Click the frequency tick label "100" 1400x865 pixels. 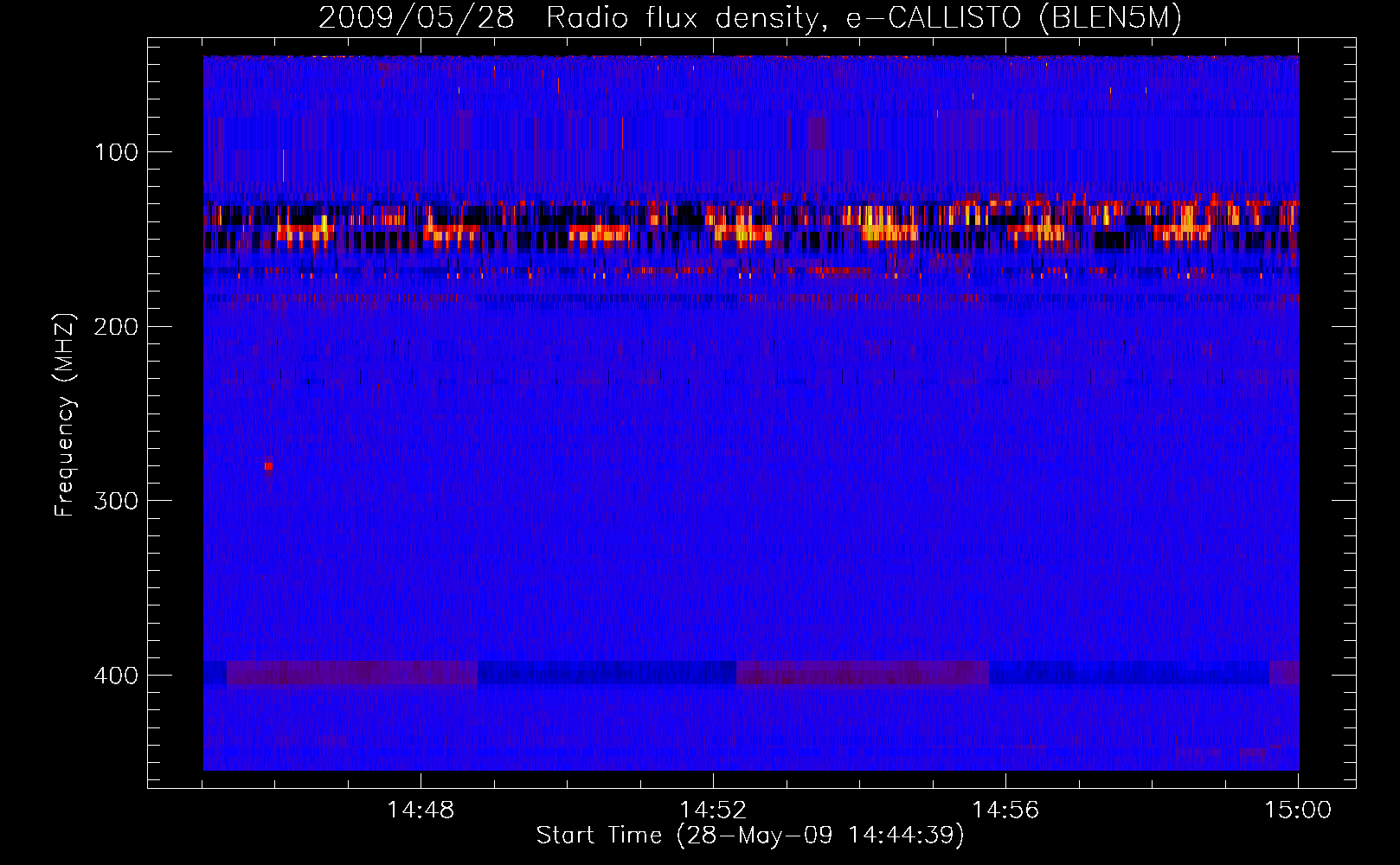point(116,152)
